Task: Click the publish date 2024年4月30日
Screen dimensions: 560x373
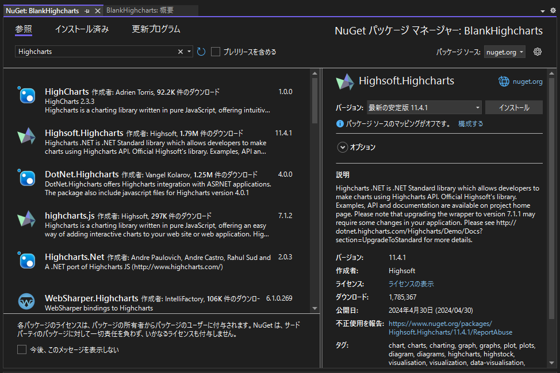Action: tap(431, 310)
